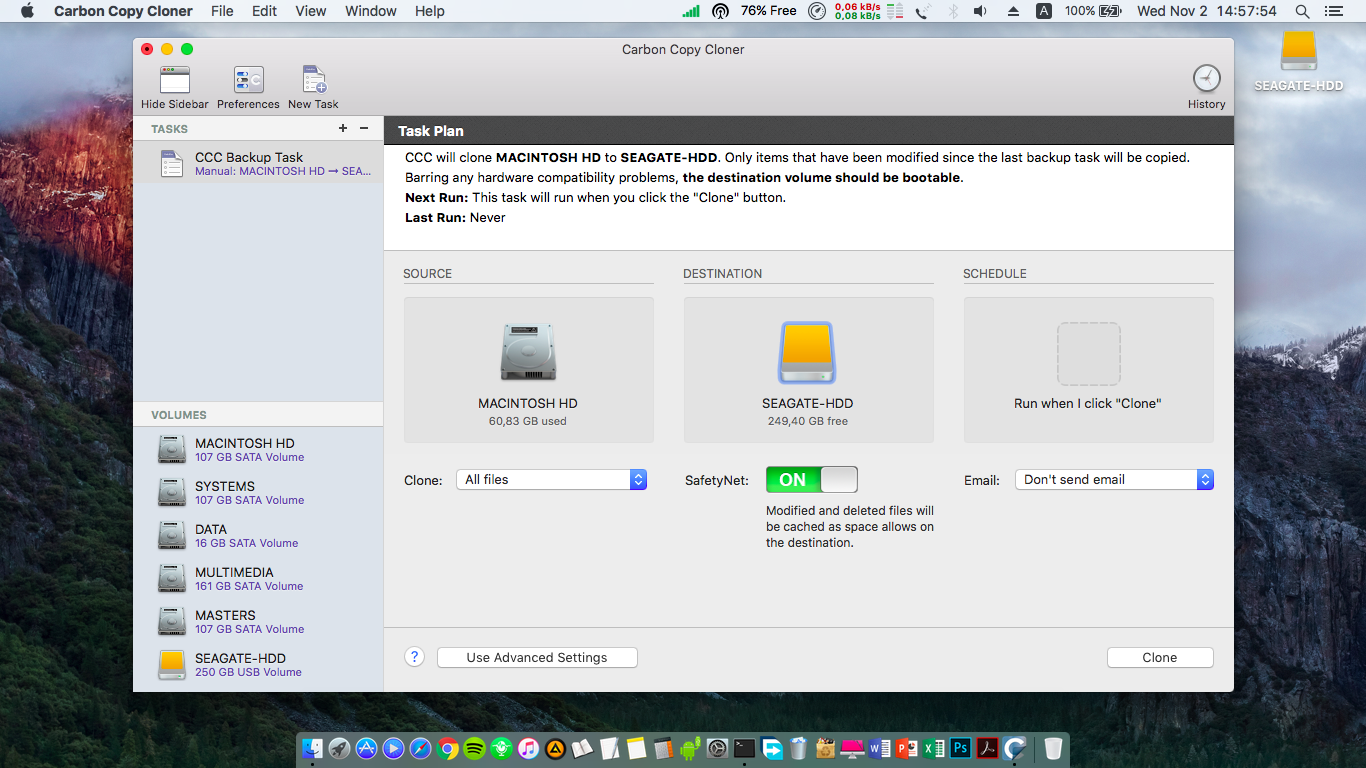Open Spotify from the Dock

[474, 748]
